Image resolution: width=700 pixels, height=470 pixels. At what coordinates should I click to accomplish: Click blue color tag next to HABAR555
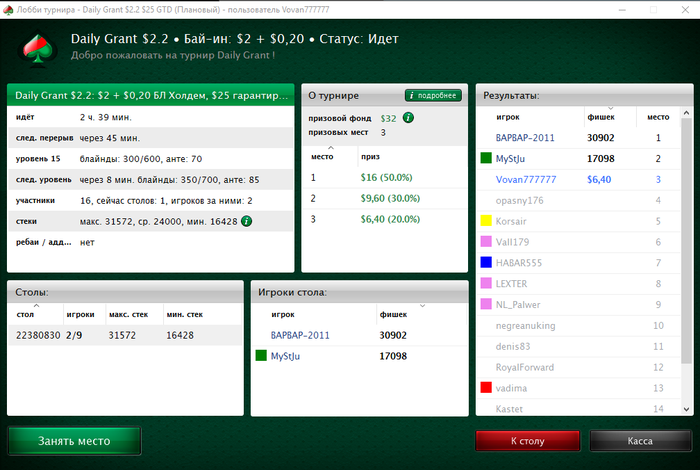[486, 262]
